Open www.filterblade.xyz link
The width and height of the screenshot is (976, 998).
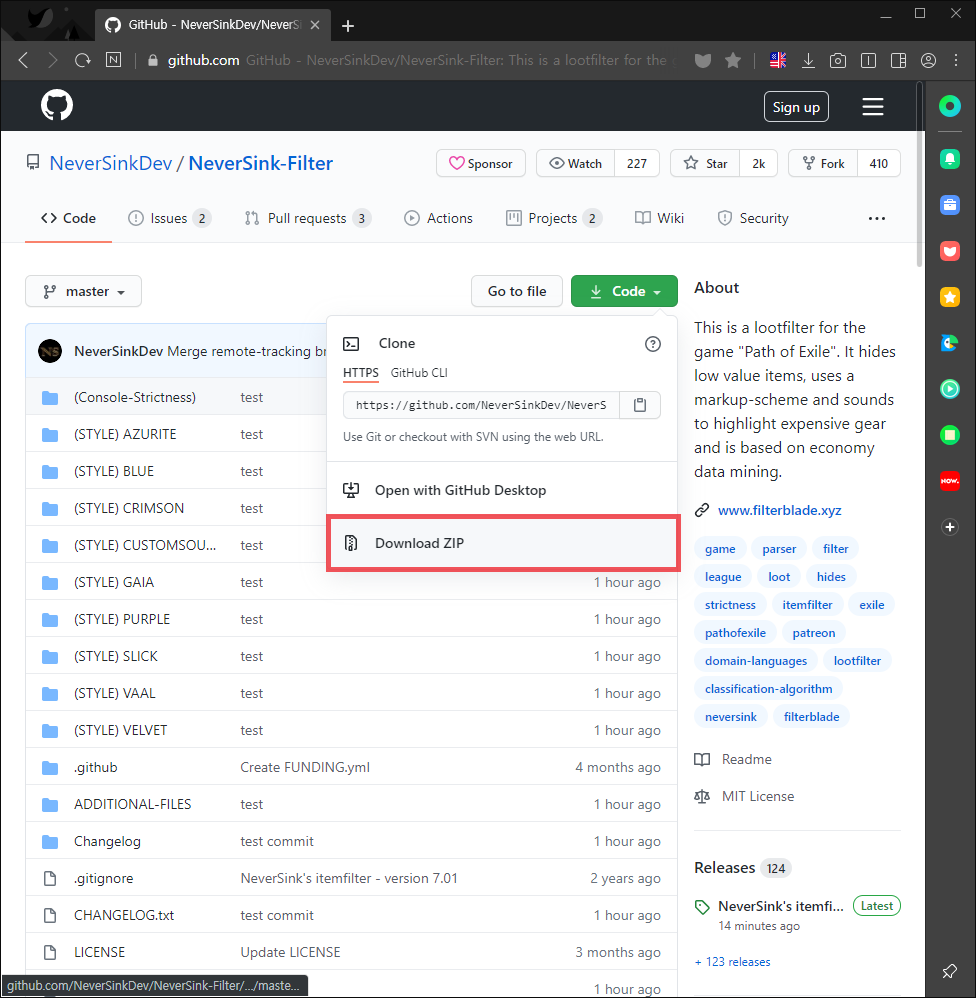pyautogui.click(x=779, y=510)
